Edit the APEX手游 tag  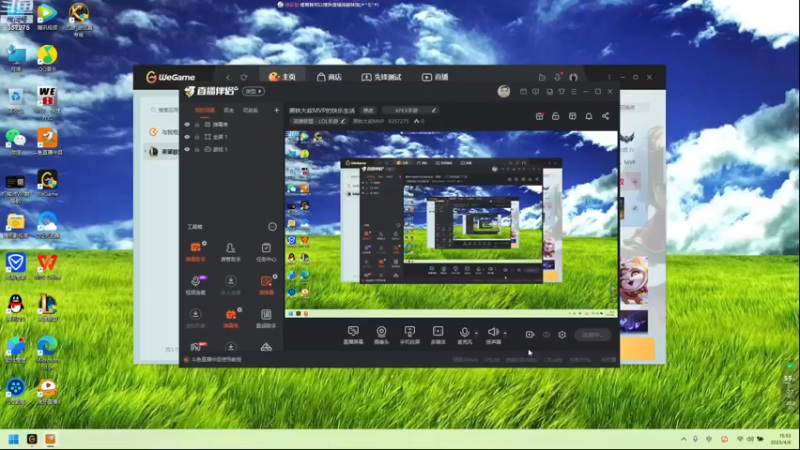click(x=410, y=110)
